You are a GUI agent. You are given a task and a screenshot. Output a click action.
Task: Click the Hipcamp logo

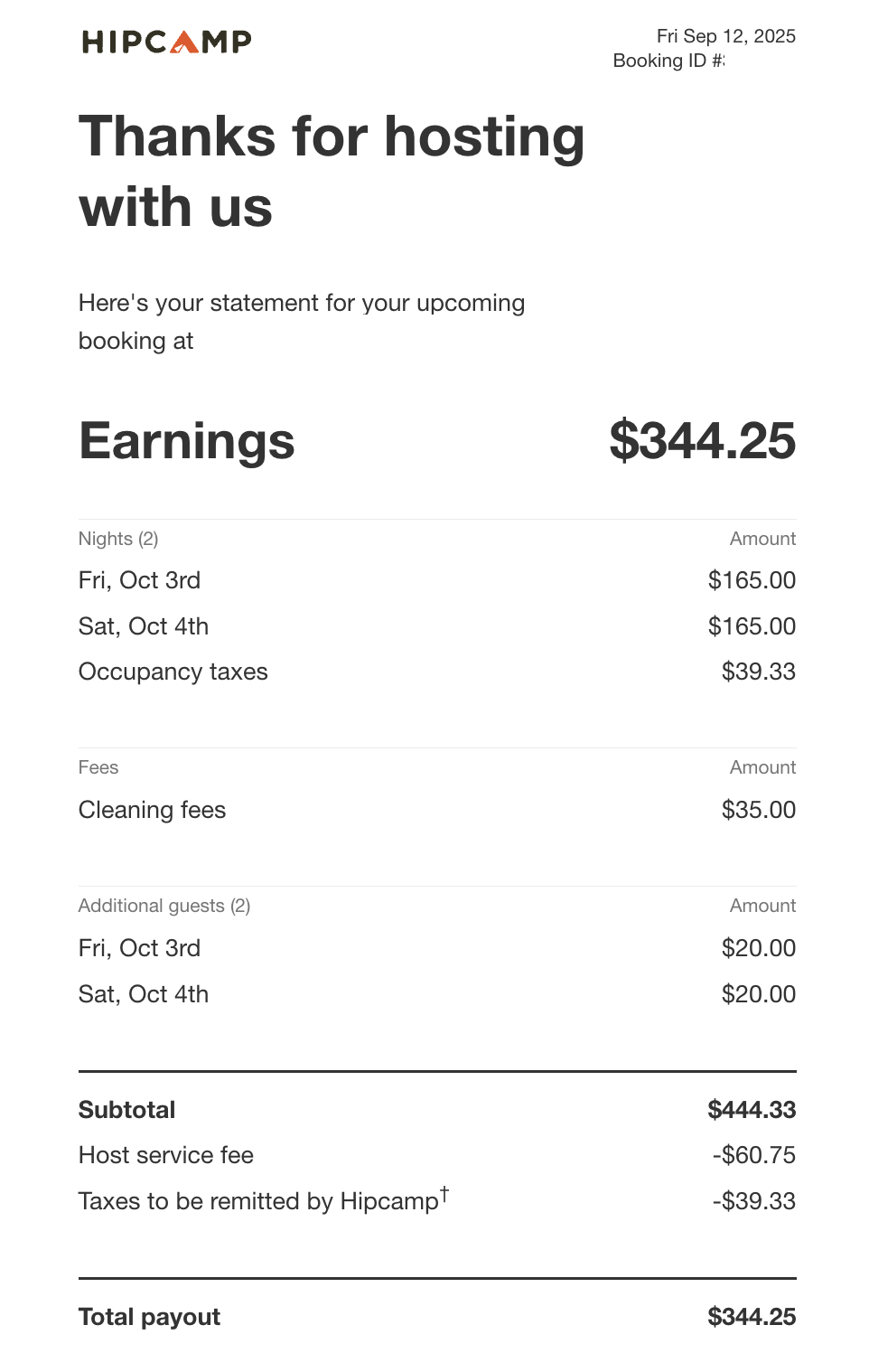pyautogui.click(x=166, y=42)
